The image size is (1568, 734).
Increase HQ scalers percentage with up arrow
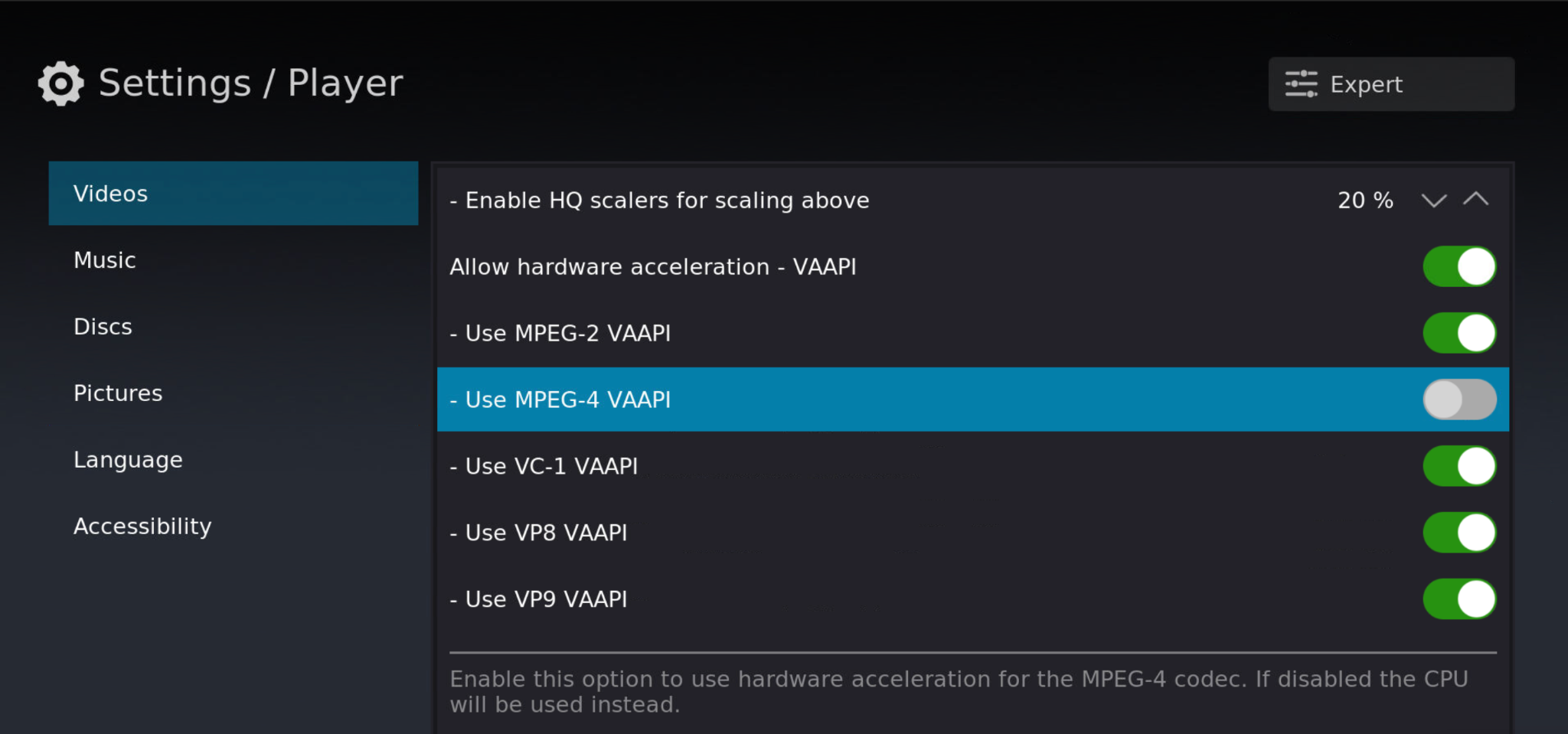1475,200
